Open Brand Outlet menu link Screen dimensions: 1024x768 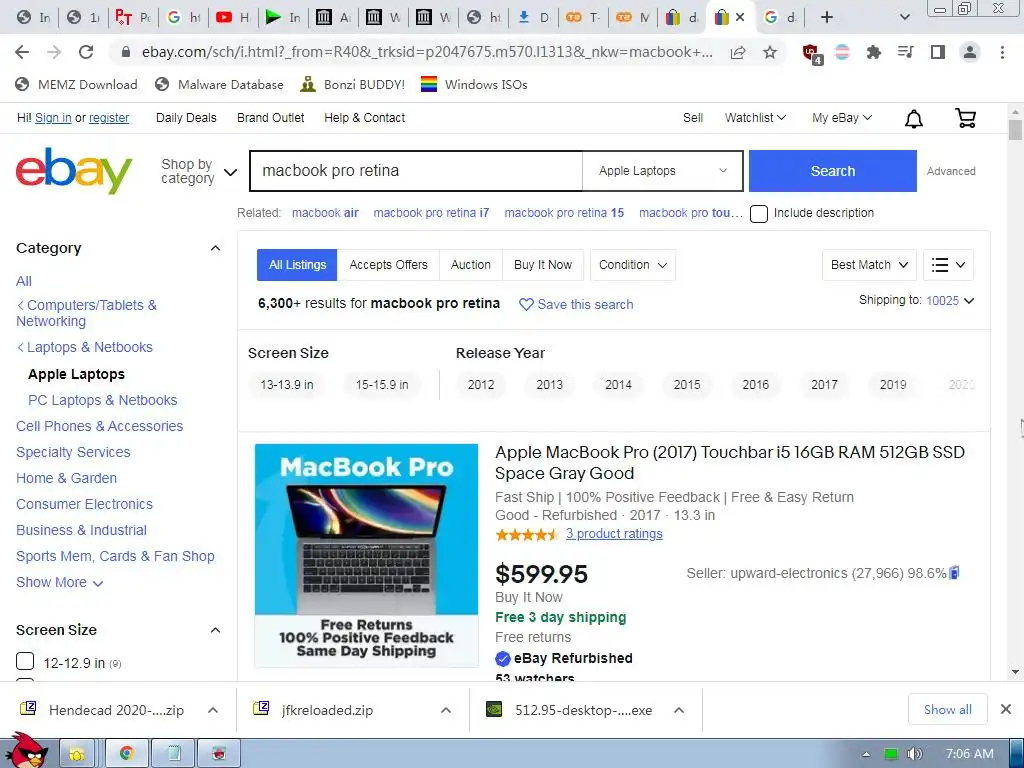point(270,118)
